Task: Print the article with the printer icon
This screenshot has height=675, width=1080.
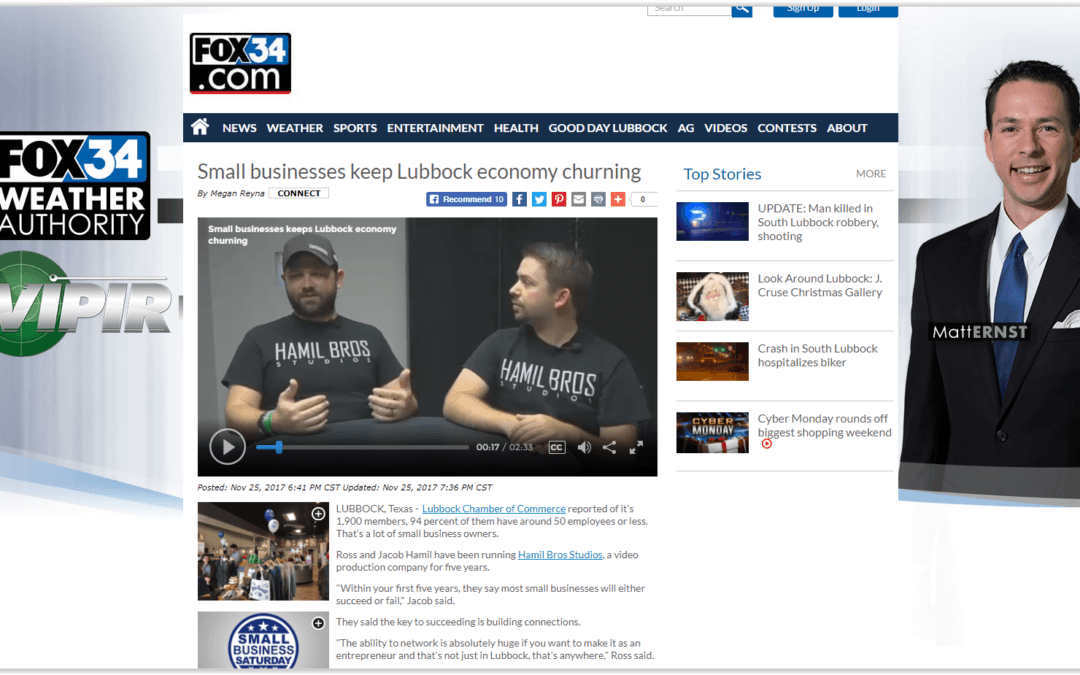Action: [598, 199]
